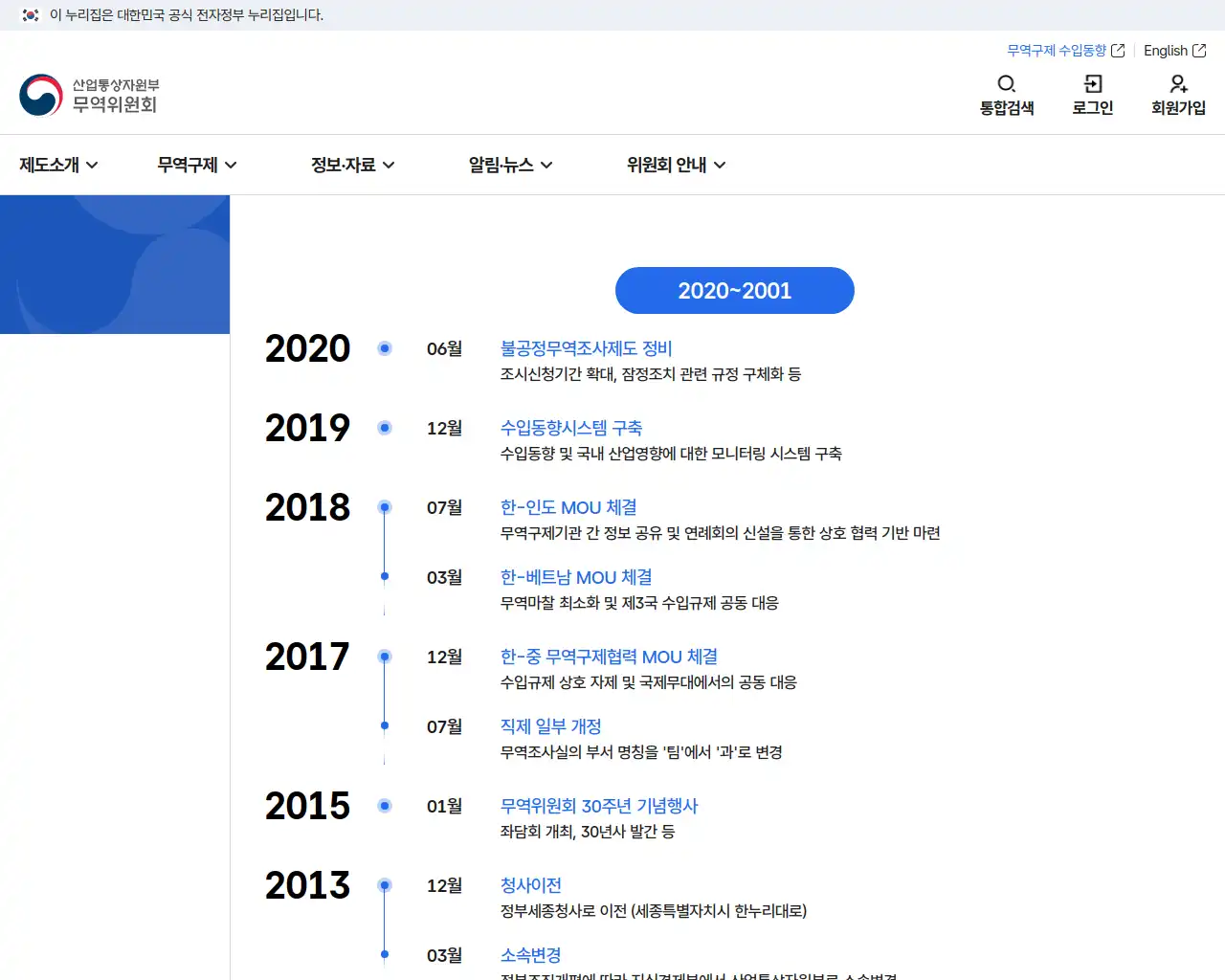Click heading 불공정무역조사제도 정비
This screenshot has height=980, width=1225.
click(587, 348)
